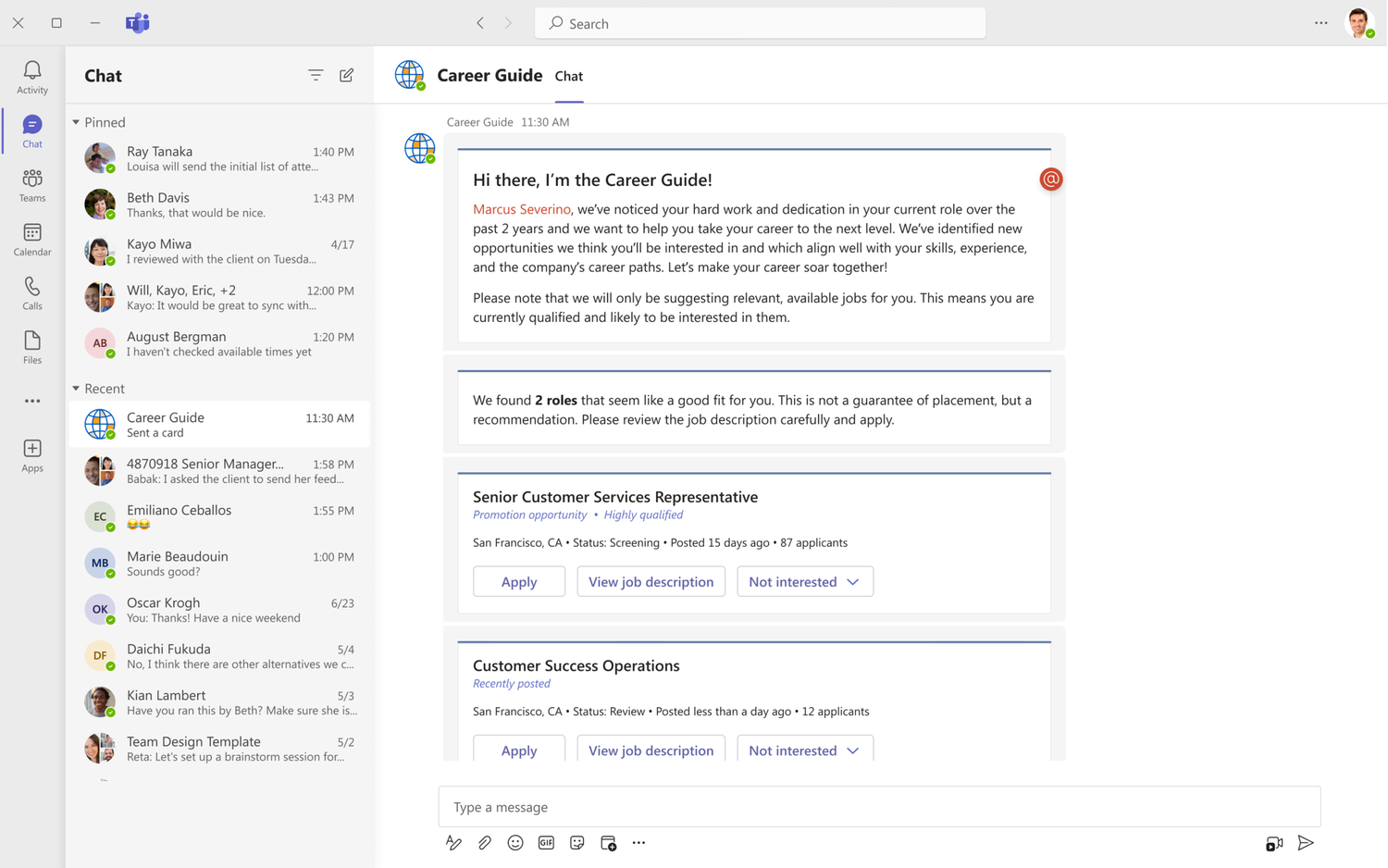Image resolution: width=1388 pixels, height=868 pixels.
Task: Switch to the Chat tab of Career Guide
Action: [568, 76]
